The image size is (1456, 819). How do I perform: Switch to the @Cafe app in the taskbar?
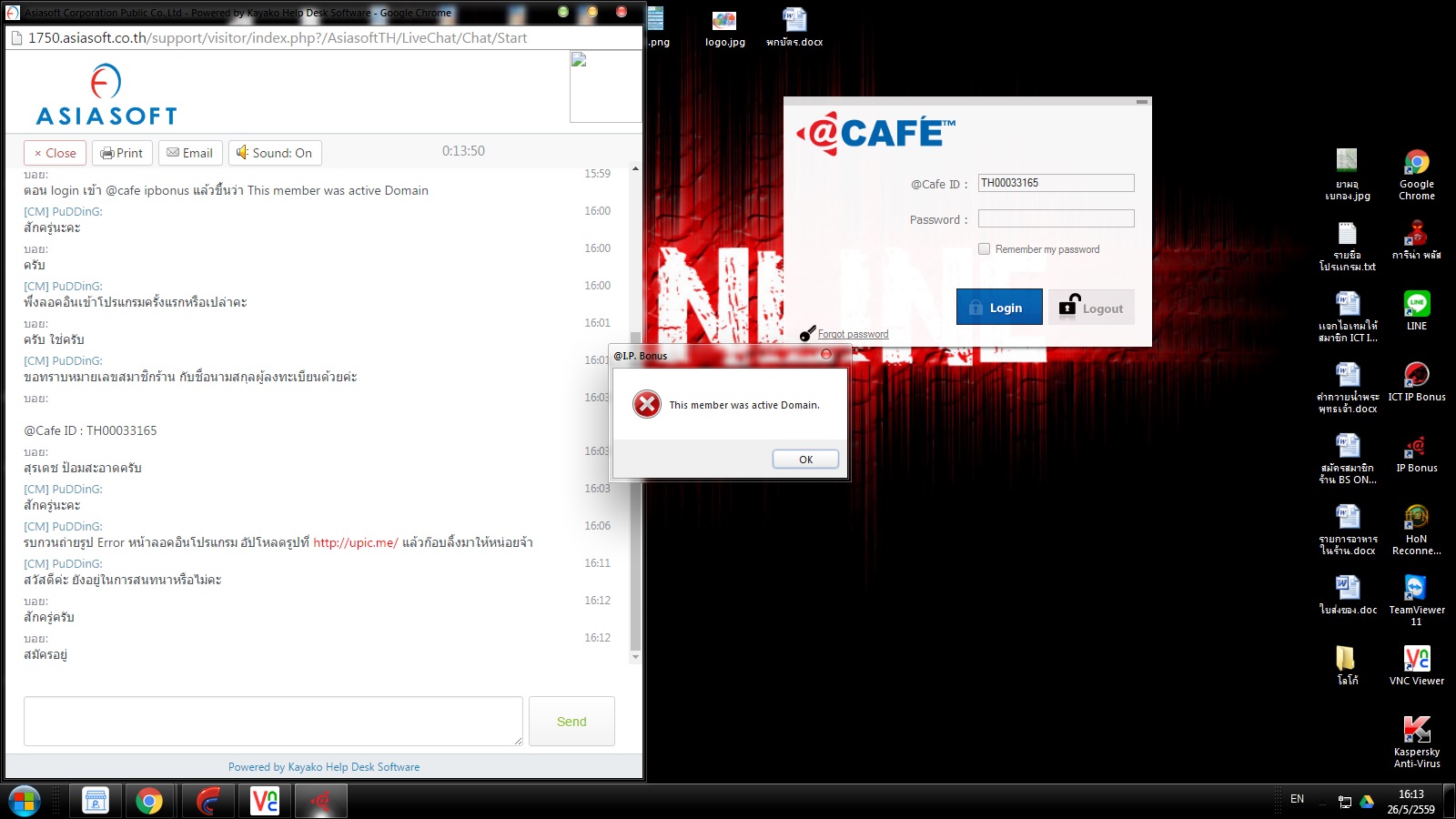click(320, 801)
